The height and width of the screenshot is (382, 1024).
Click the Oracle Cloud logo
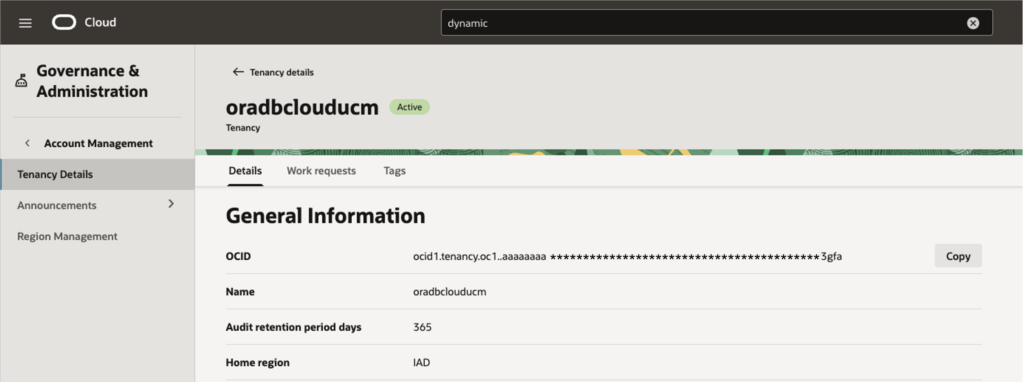(64, 23)
